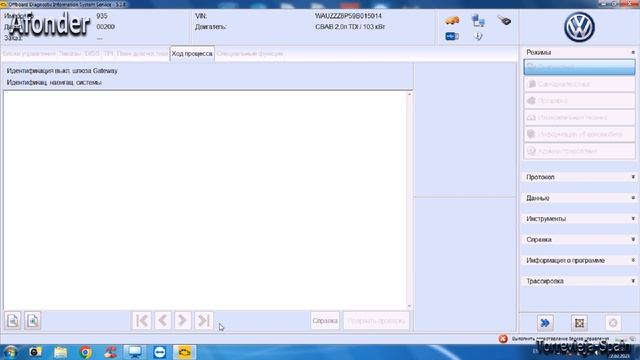Click the round info icon in header

(478, 36)
